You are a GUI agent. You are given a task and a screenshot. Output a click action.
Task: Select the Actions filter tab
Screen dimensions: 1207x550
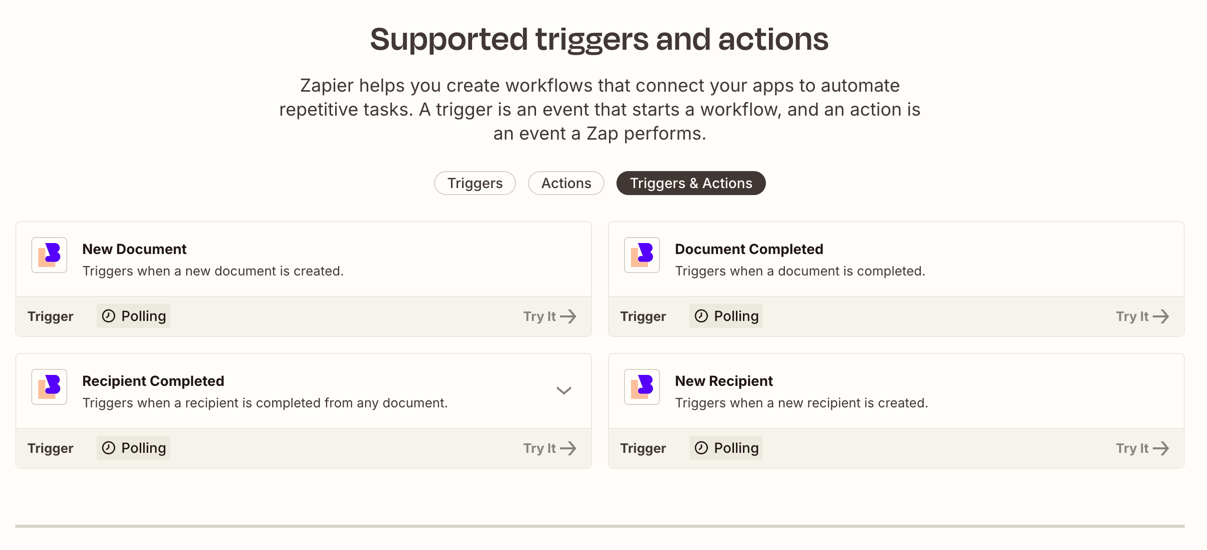566,183
